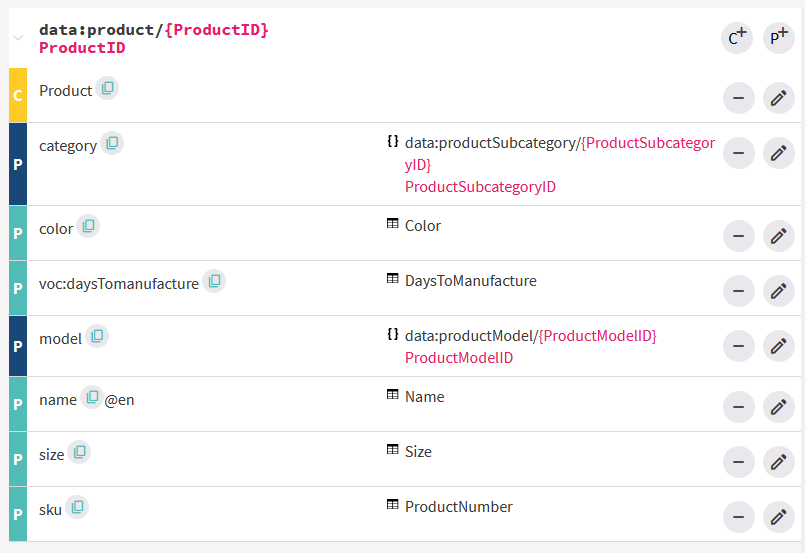
Task: Click the yellow C class badge
Action: (x=18, y=96)
